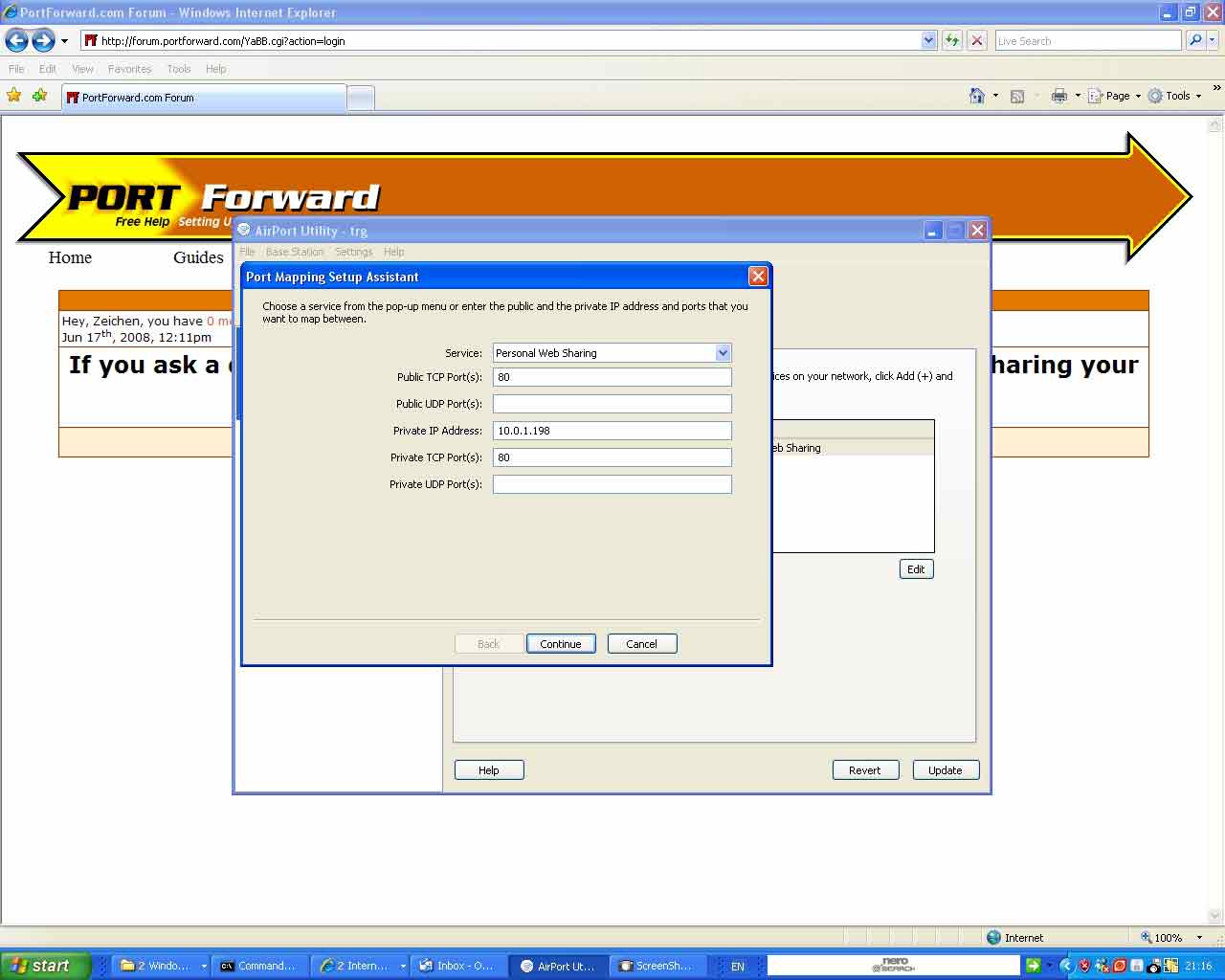Switch to ScreenShot taskbar button
This screenshot has width=1225, height=980.
657,967
